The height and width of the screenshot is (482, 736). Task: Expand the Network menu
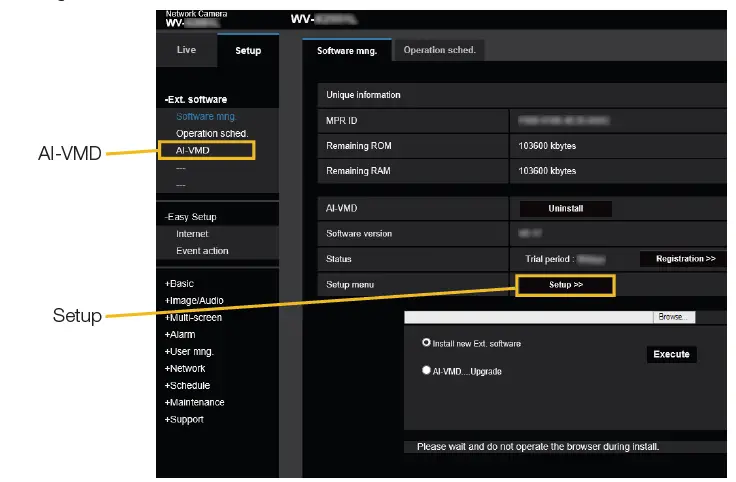184,368
